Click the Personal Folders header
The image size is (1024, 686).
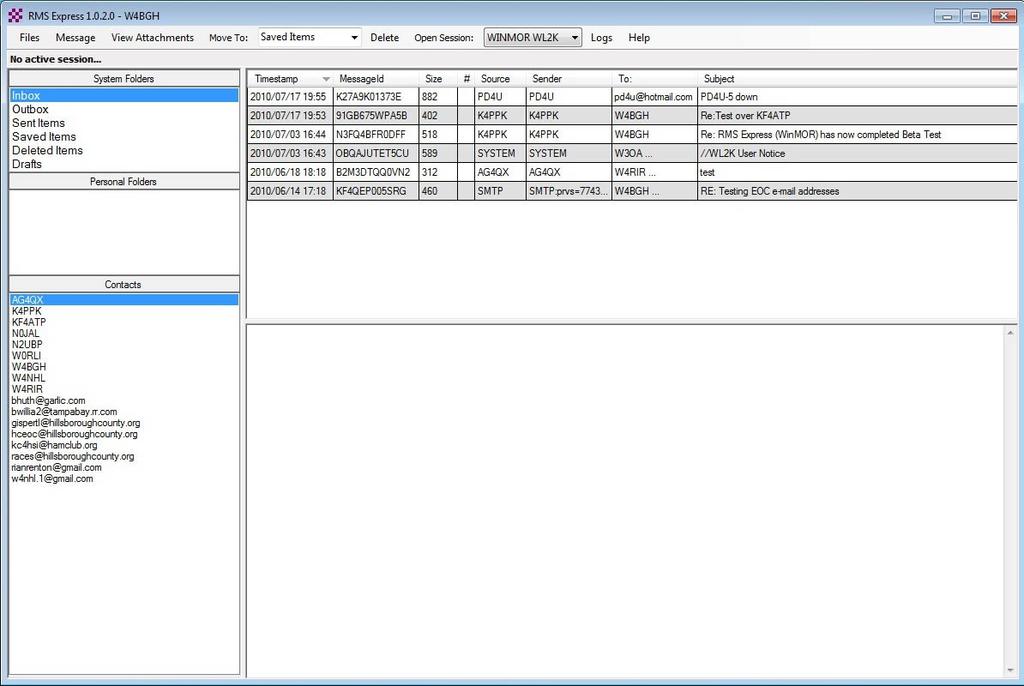124,182
